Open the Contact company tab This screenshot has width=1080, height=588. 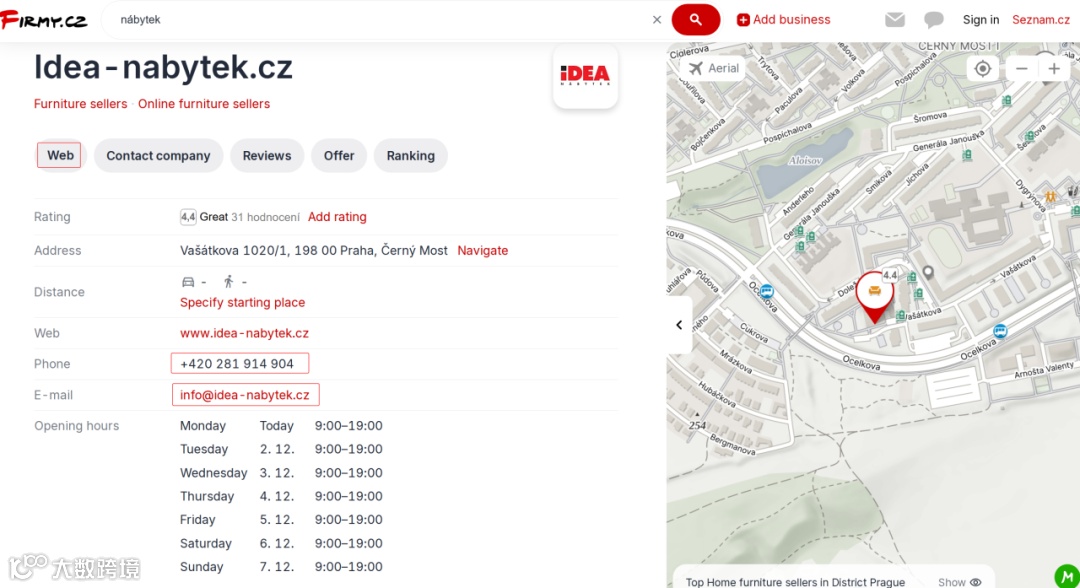point(158,156)
